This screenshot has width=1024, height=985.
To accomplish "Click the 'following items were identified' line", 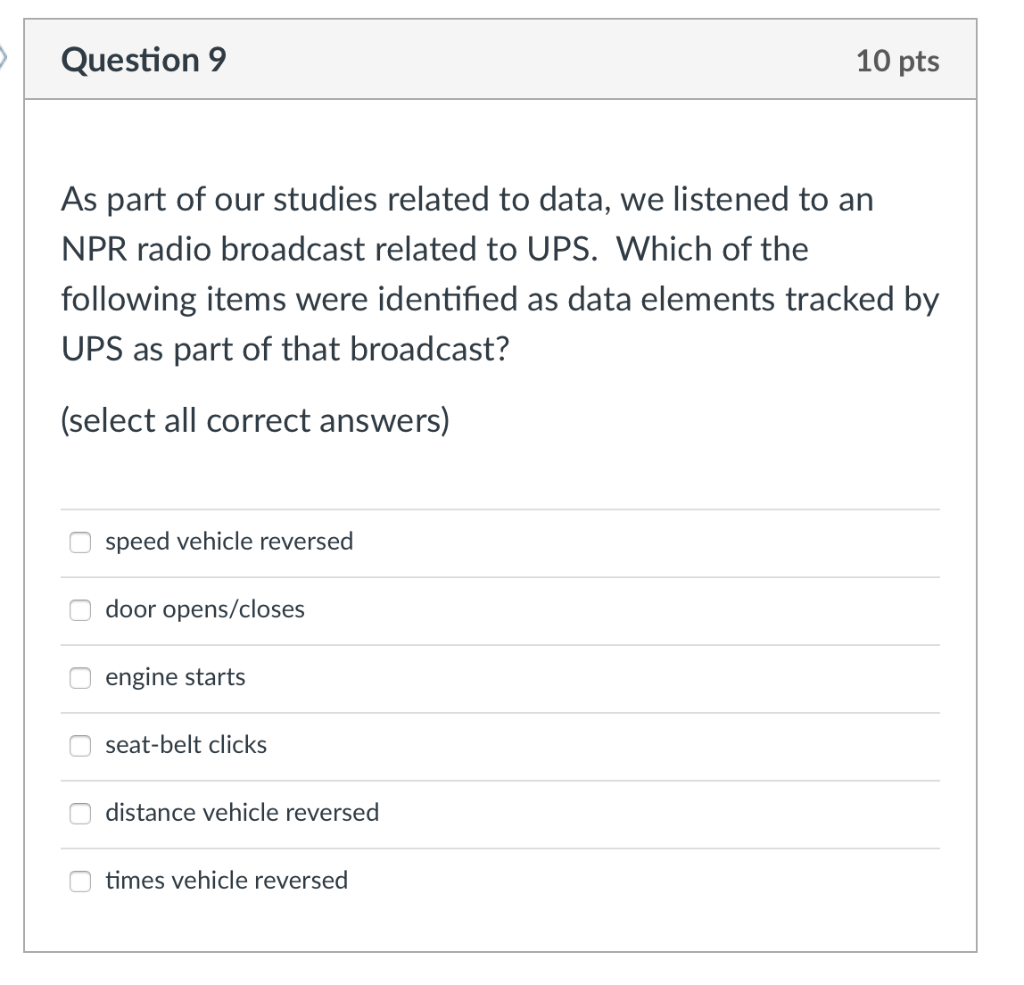I will [x=500, y=300].
